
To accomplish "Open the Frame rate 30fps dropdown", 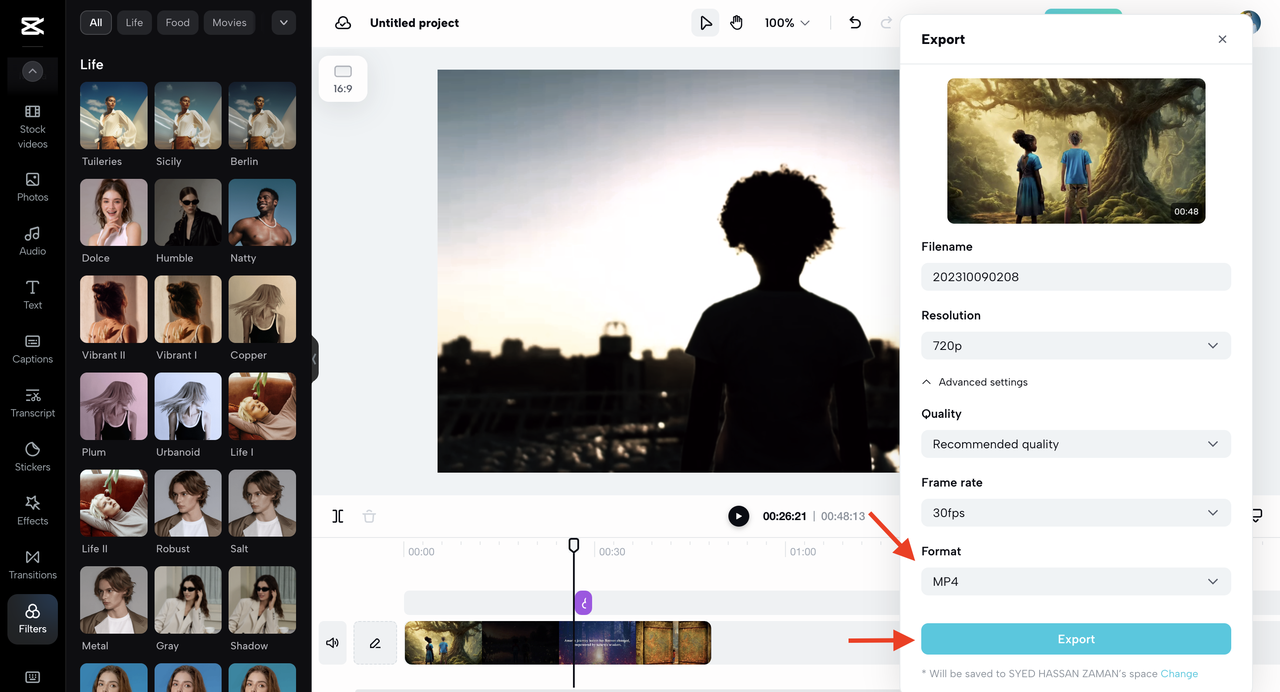I will click(x=1075, y=513).
